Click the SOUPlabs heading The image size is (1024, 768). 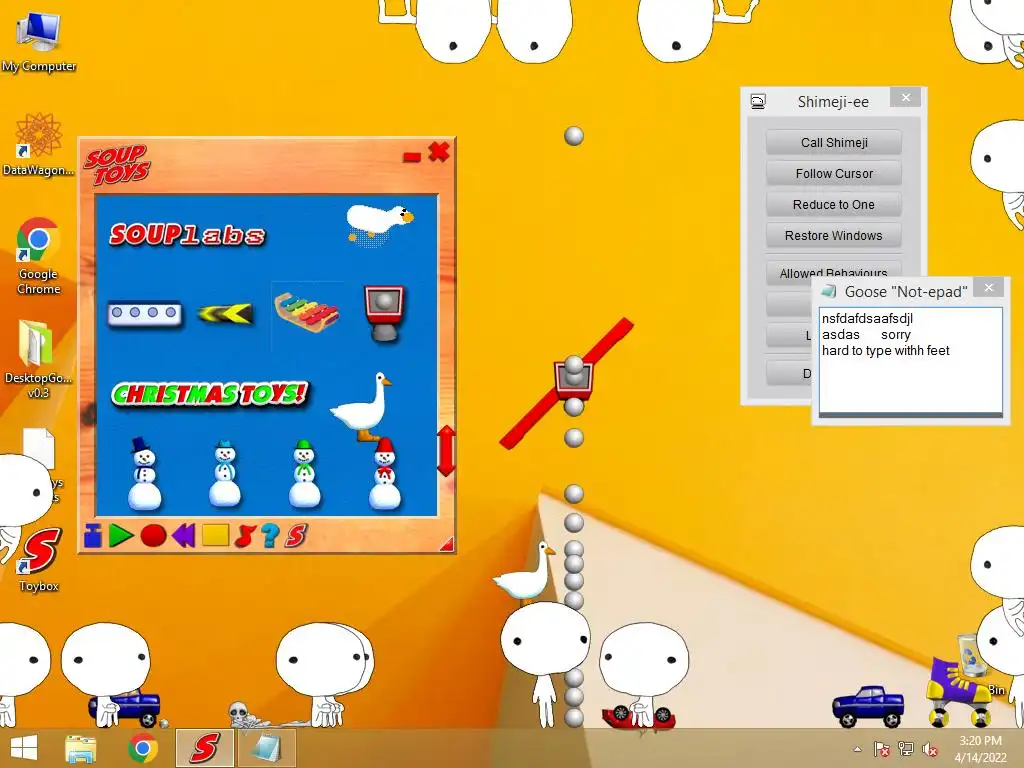187,234
